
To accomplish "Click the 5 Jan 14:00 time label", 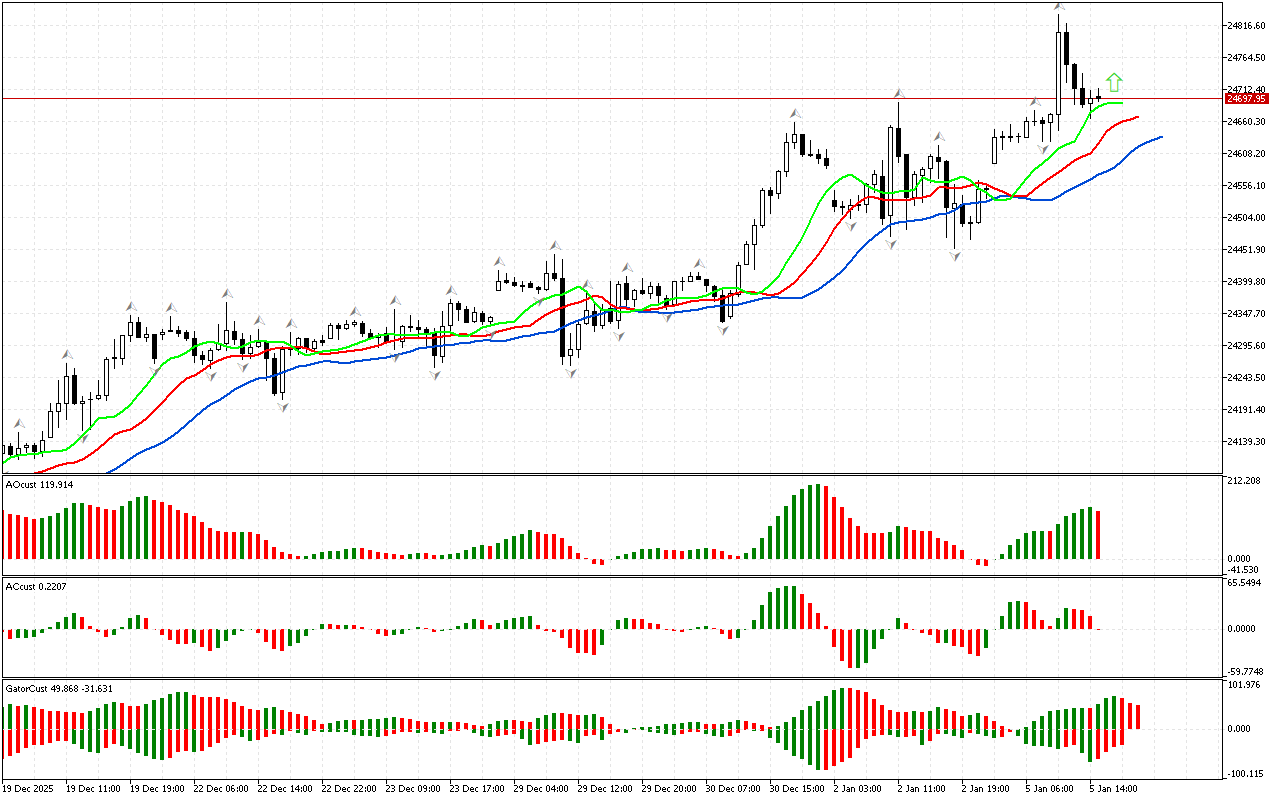I will (1111, 788).
